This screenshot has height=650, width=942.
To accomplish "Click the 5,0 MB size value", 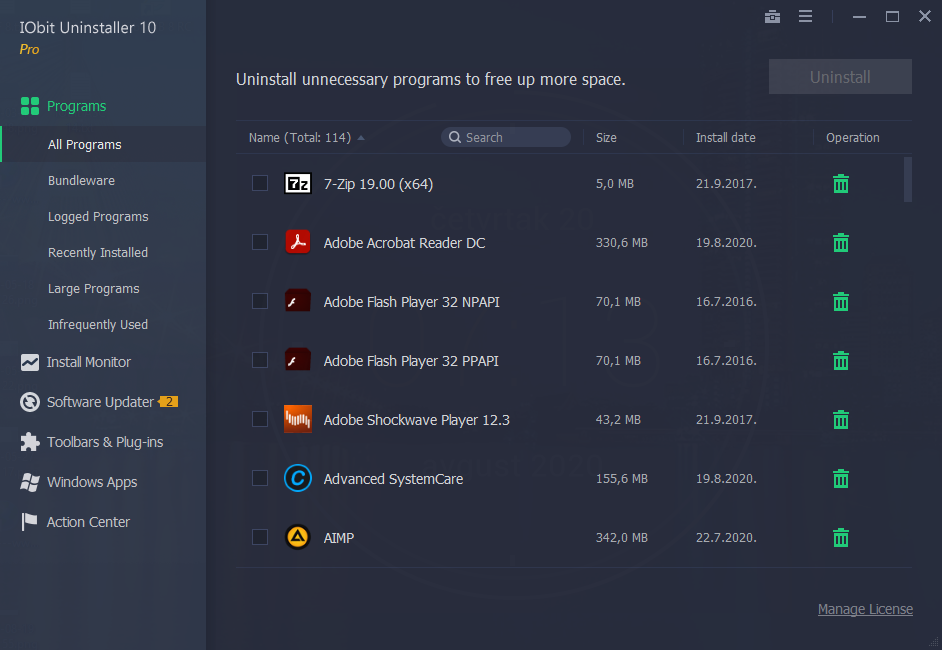I will pos(615,184).
